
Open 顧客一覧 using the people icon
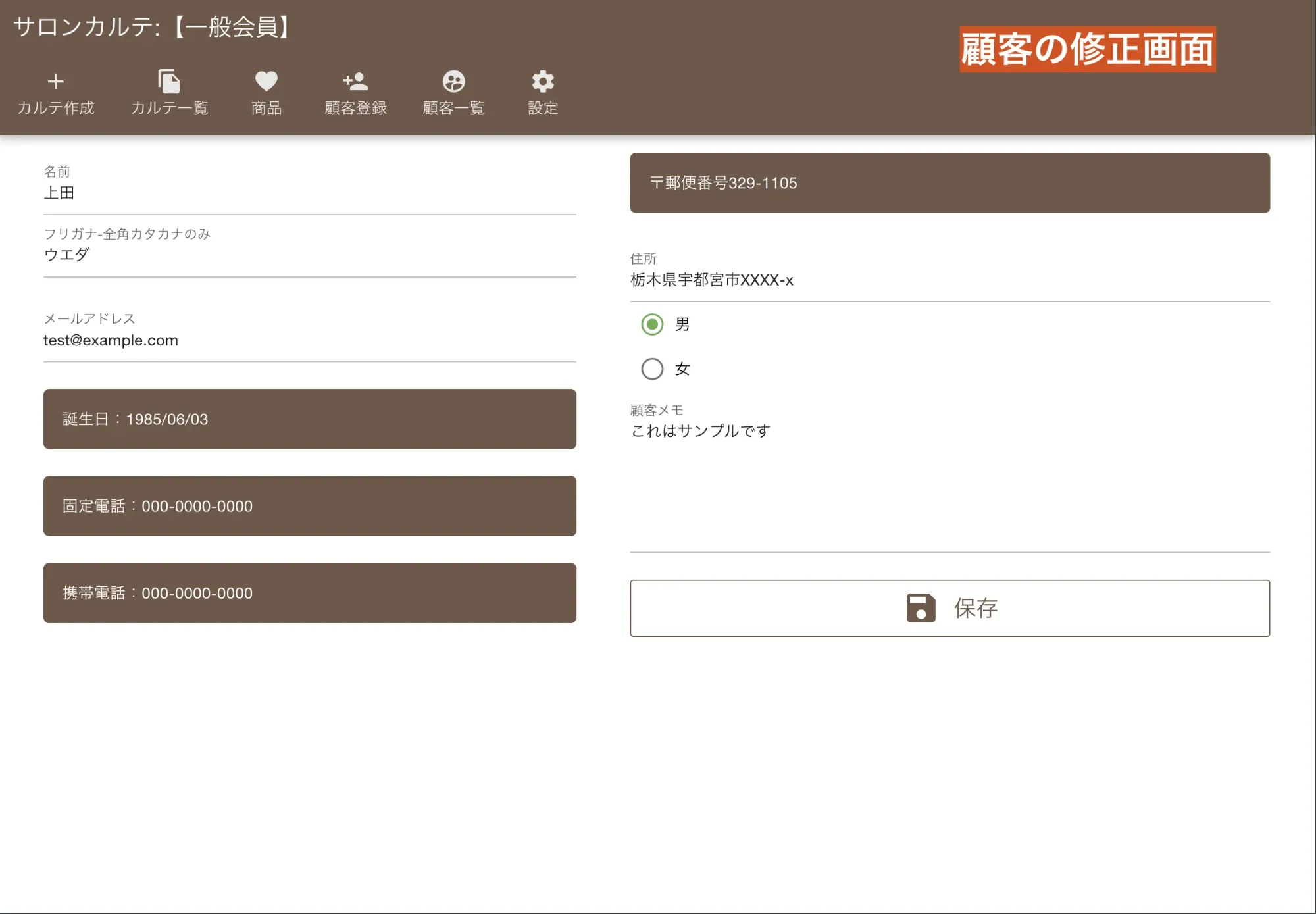(x=453, y=82)
